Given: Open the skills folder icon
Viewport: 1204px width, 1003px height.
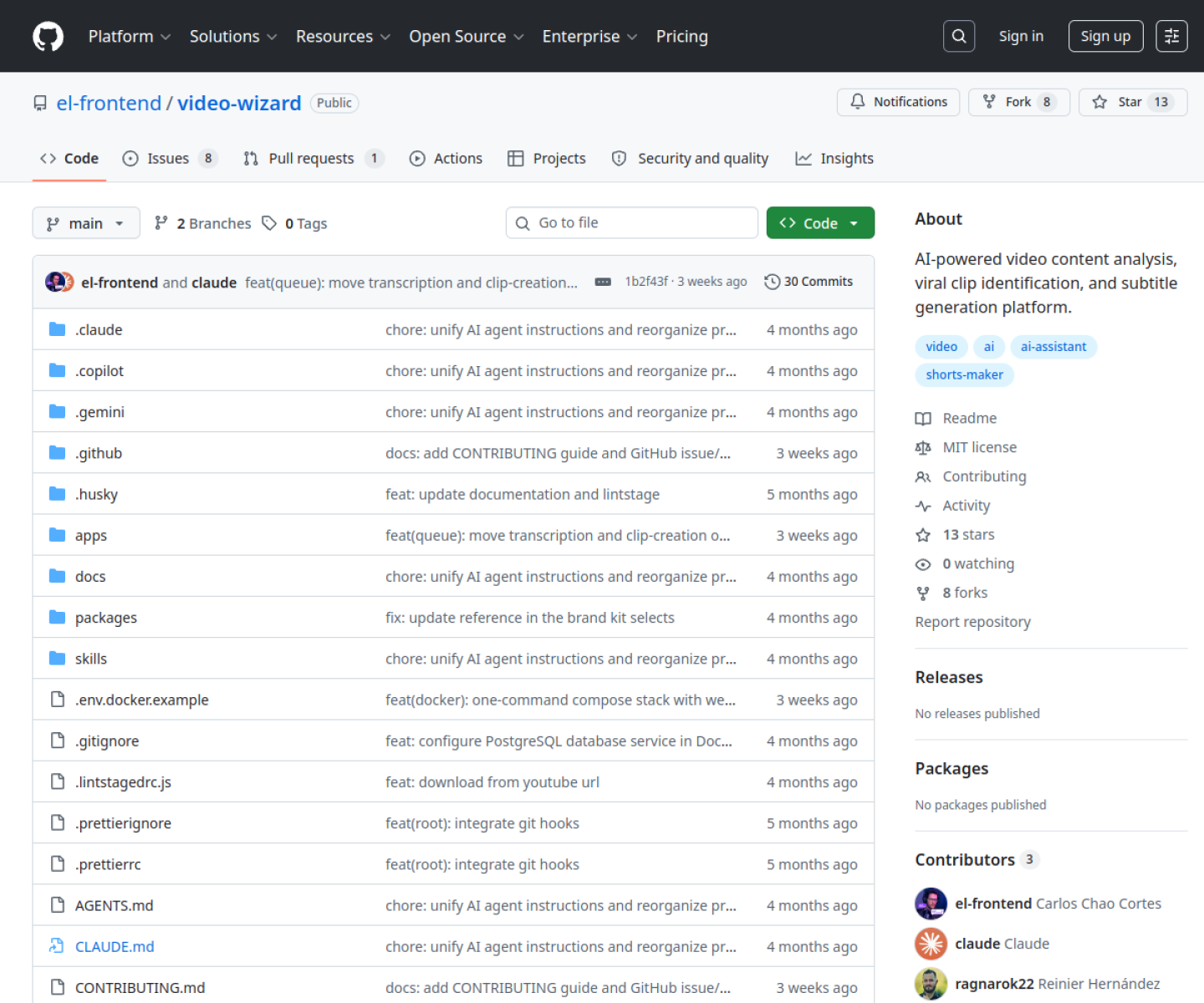Looking at the screenshot, I should coord(57,658).
